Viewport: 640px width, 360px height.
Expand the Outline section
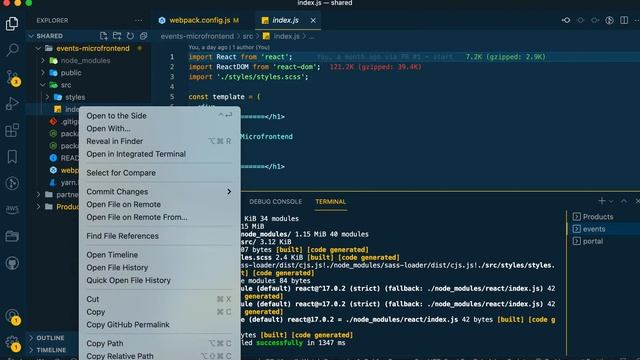click(x=50, y=338)
